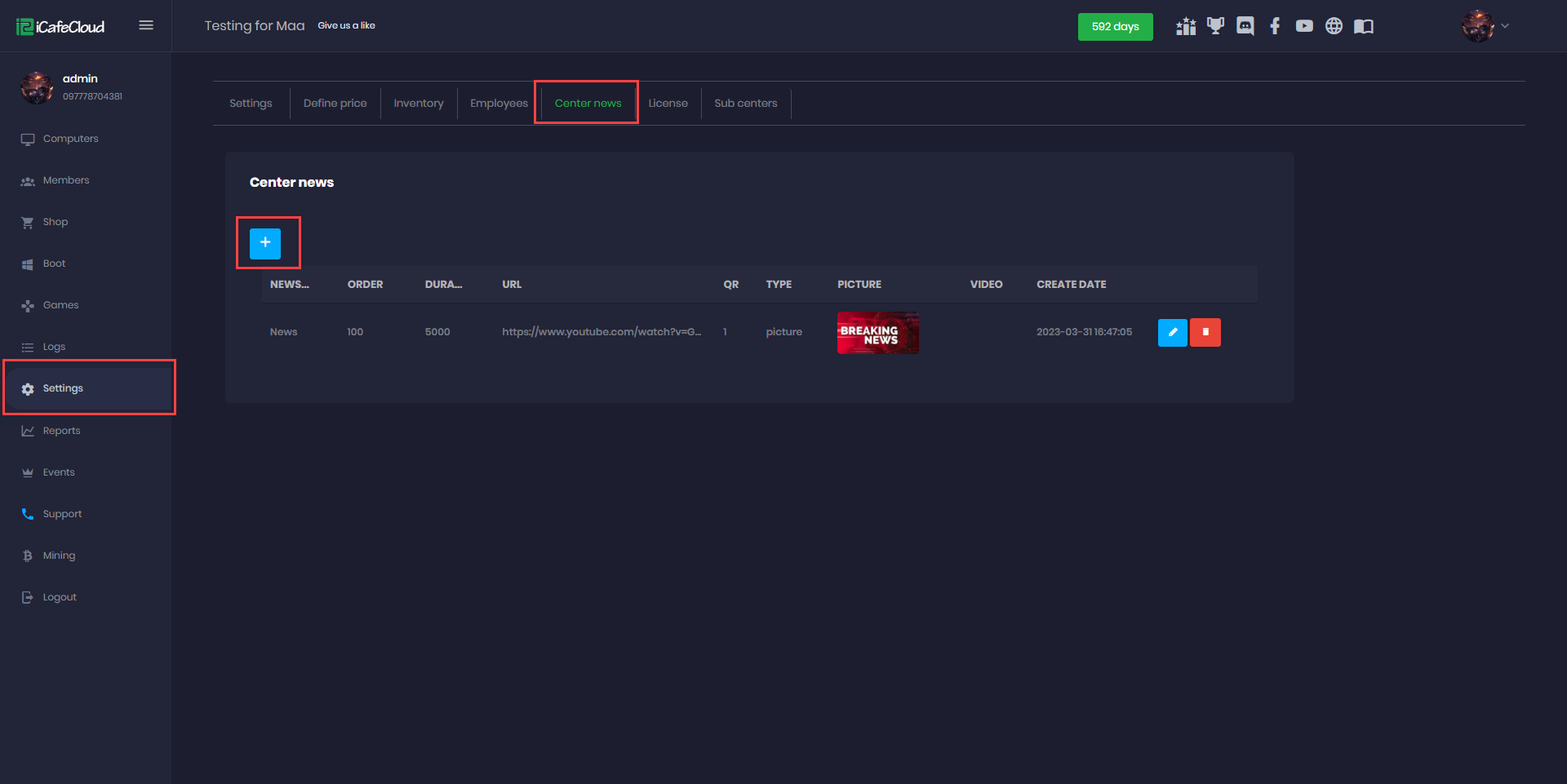
Task: Open the Discord icon in header
Action: tap(1245, 26)
